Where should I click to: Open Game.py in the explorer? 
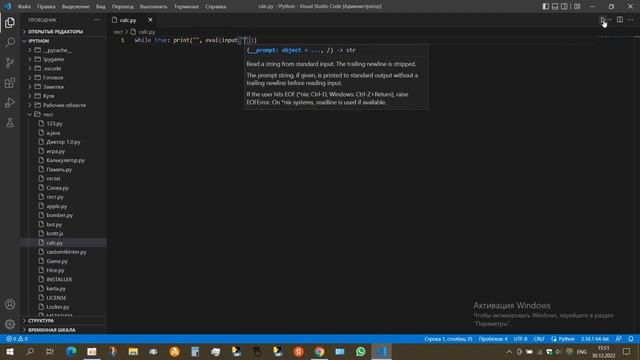click(63, 261)
